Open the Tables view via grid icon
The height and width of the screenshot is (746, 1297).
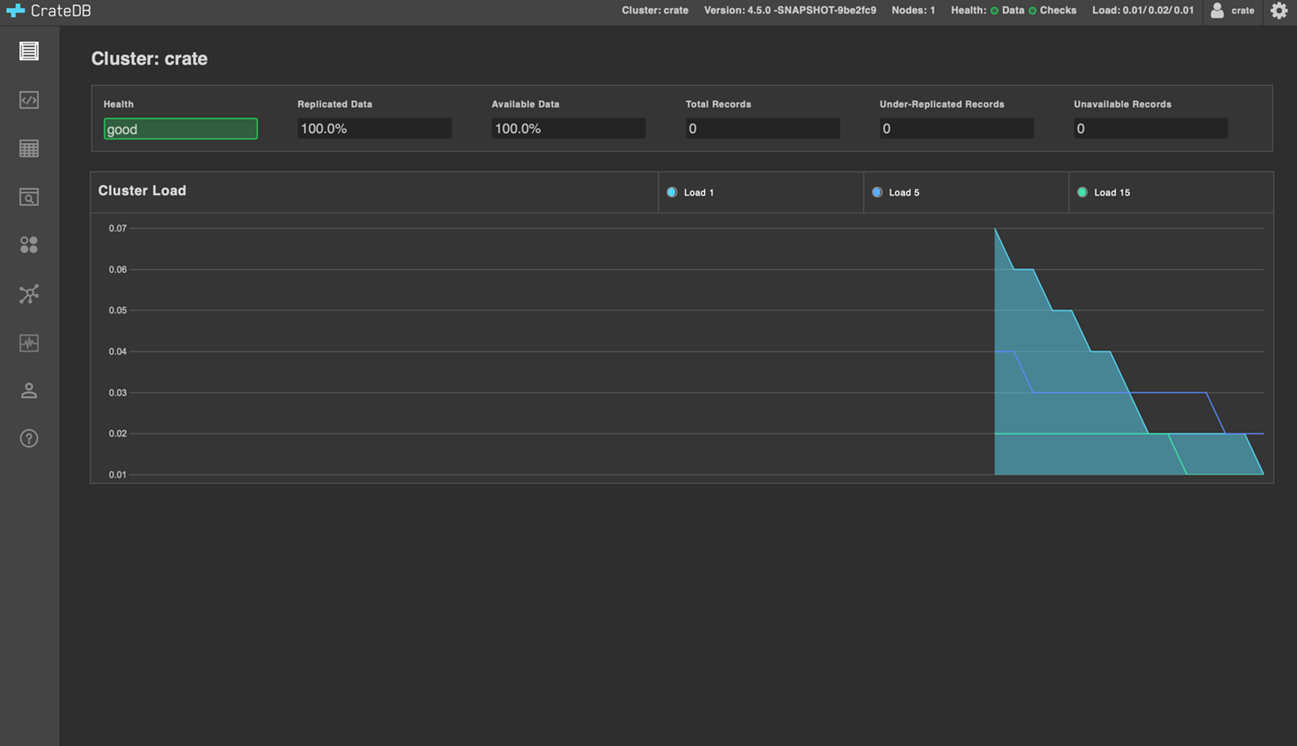28,148
